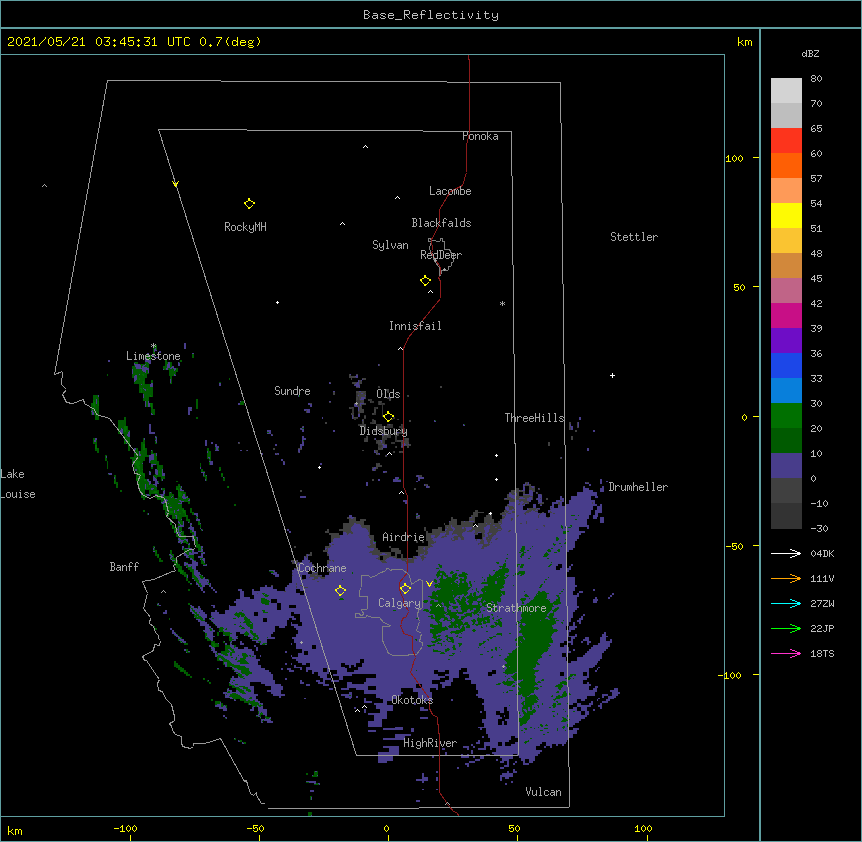The height and width of the screenshot is (842, 862).
Task: Select the yellow 54 dBZ color swatch
Action: point(786,215)
